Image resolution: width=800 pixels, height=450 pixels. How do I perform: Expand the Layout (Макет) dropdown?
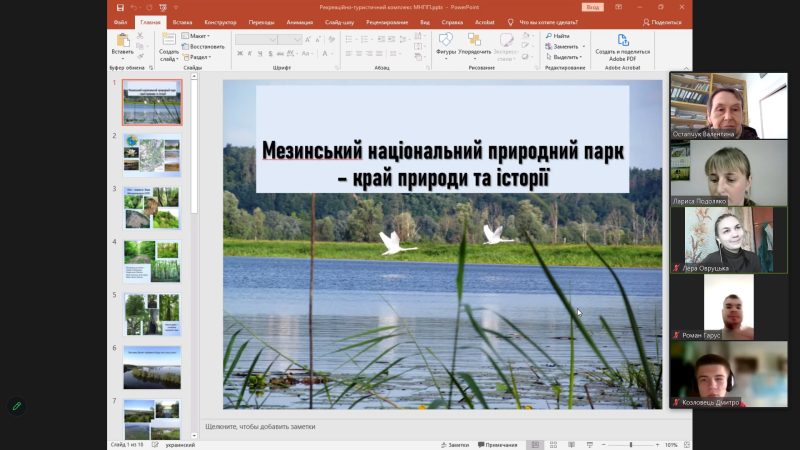coord(199,36)
